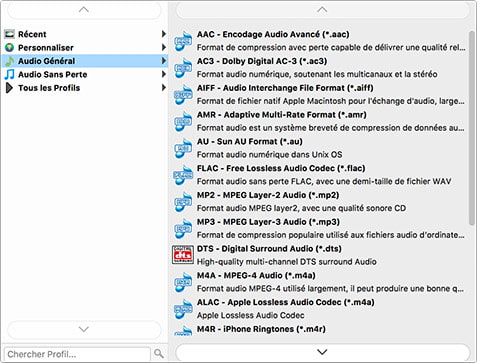Click the 'Apple Lossless Audio Codec' description line

coord(251,315)
